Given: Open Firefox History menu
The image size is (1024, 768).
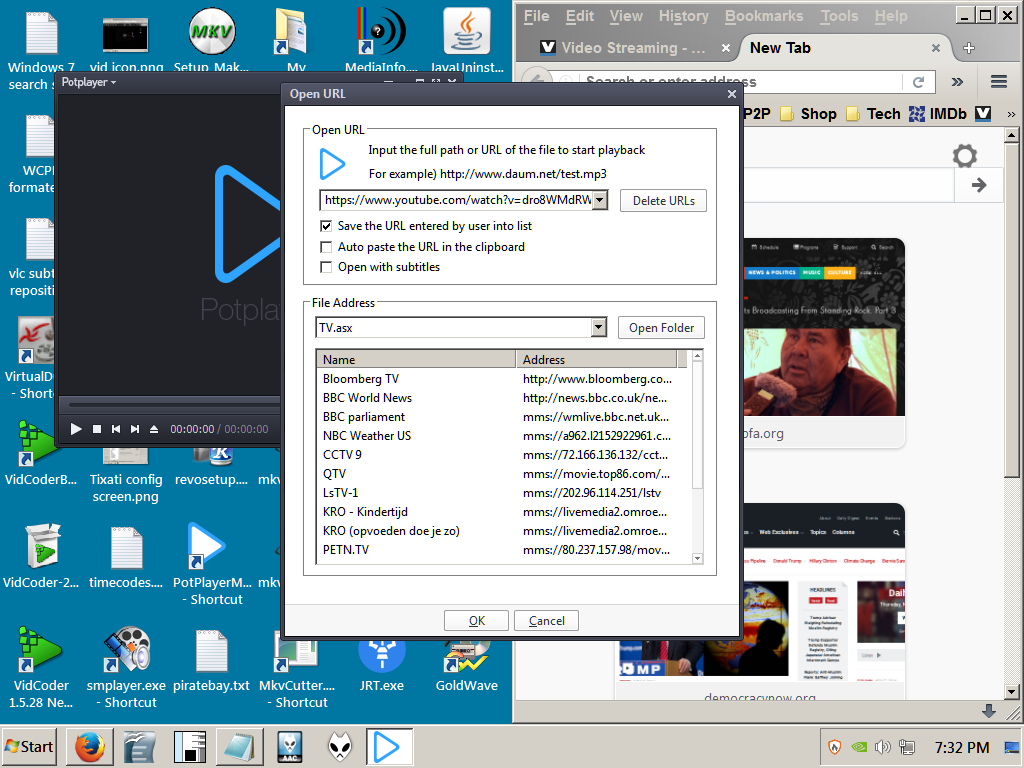Looking at the screenshot, I should pyautogui.click(x=683, y=16).
